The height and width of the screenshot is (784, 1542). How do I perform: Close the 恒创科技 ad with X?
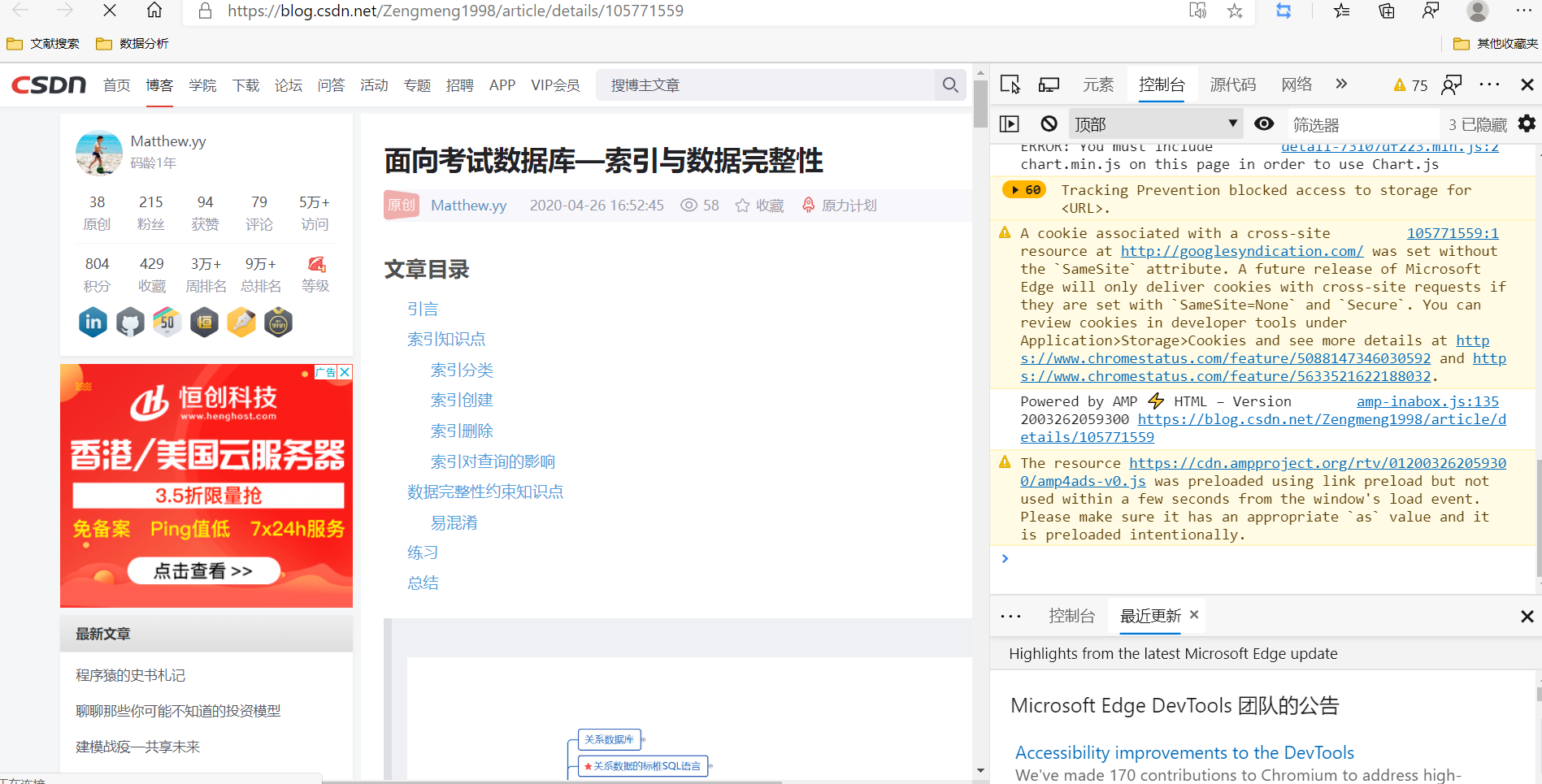point(345,372)
